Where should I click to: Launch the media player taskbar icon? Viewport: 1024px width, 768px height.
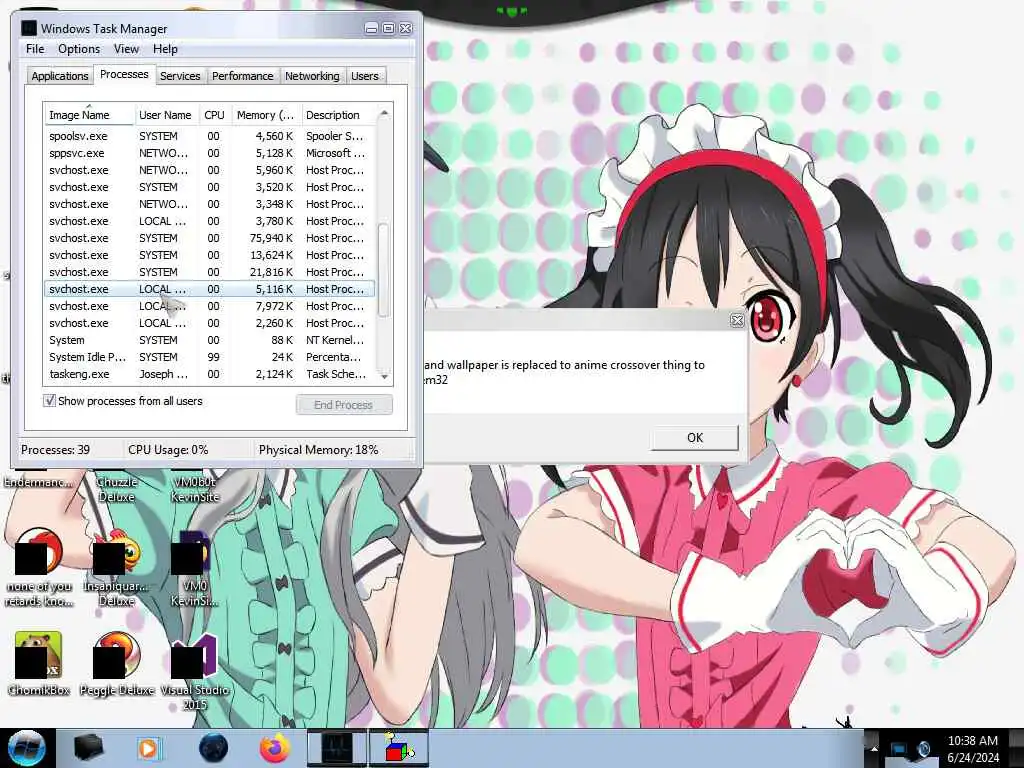[149, 748]
